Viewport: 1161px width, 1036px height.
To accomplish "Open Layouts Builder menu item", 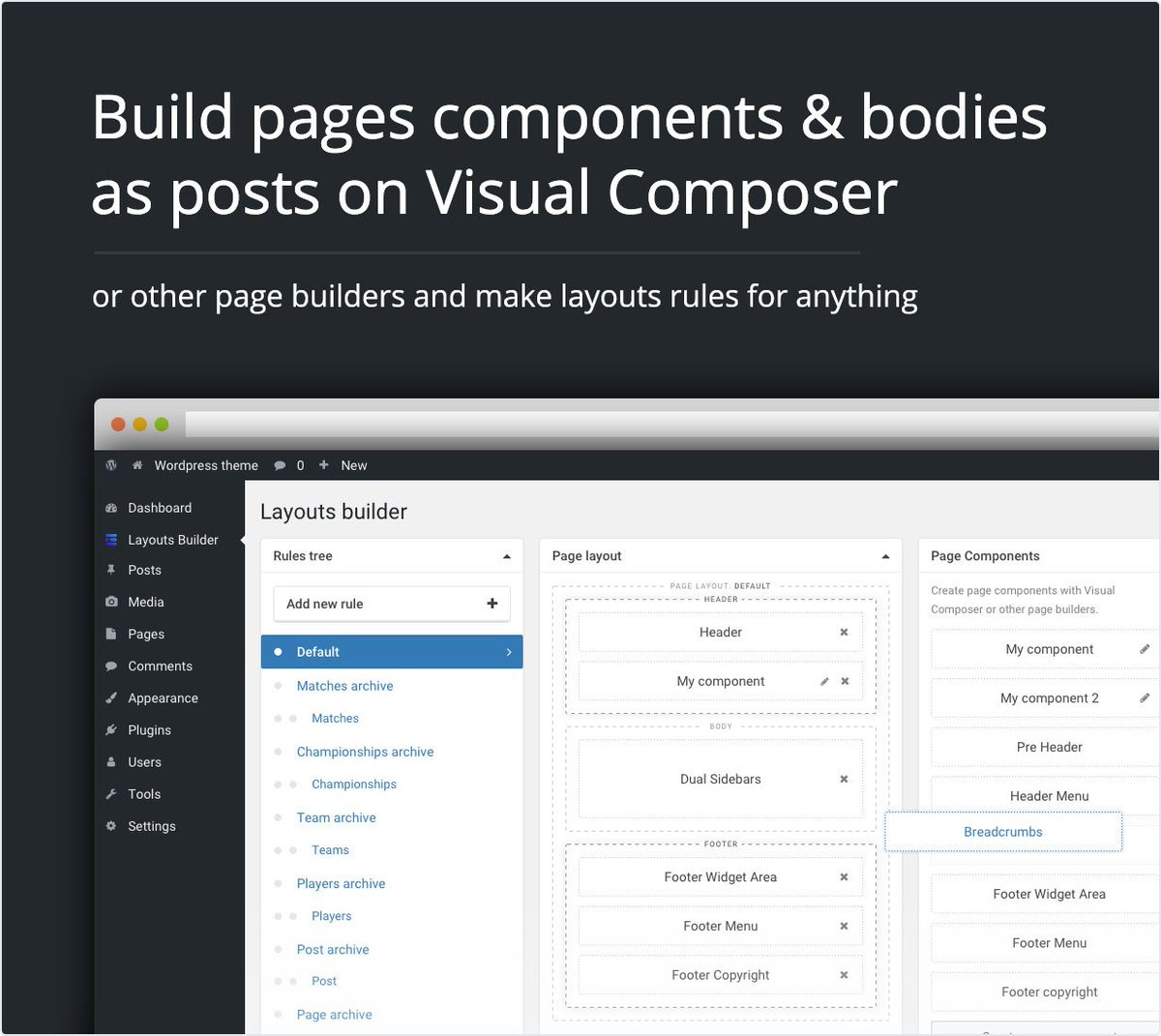I will (173, 540).
